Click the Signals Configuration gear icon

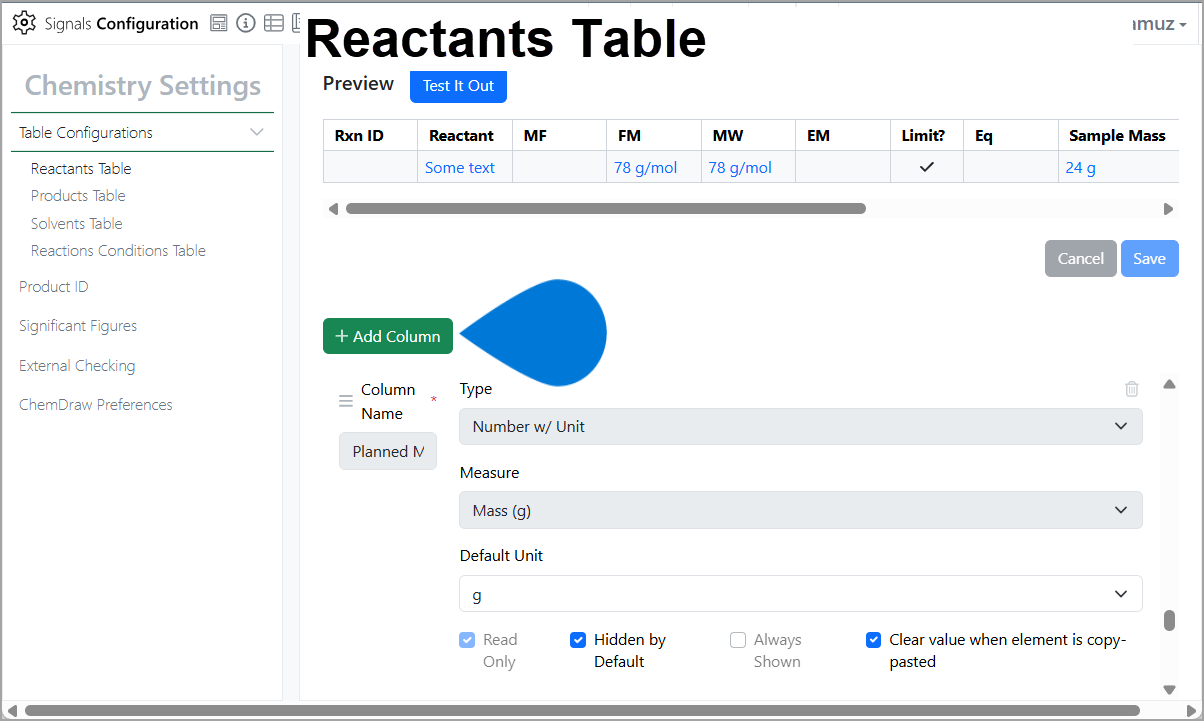coord(25,22)
